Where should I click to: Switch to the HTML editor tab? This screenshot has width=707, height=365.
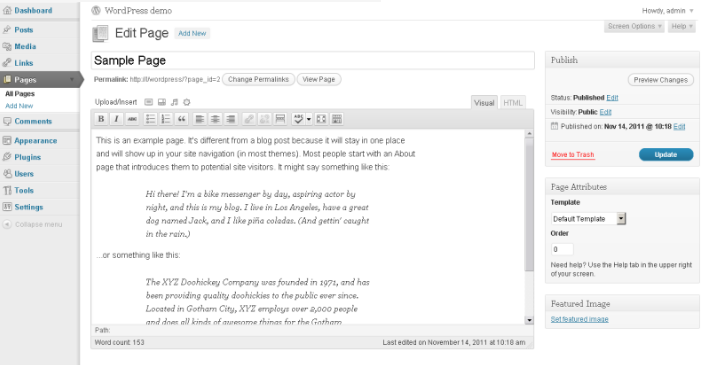513,103
